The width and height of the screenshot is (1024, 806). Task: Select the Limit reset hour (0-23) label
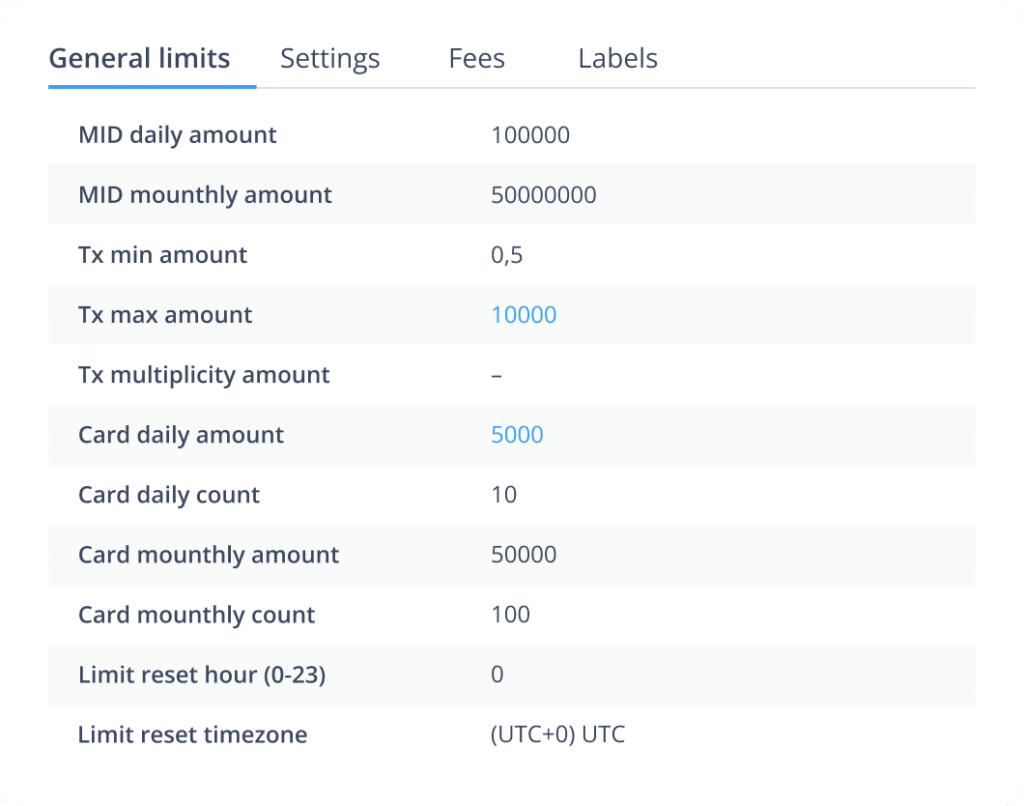[202, 675]
